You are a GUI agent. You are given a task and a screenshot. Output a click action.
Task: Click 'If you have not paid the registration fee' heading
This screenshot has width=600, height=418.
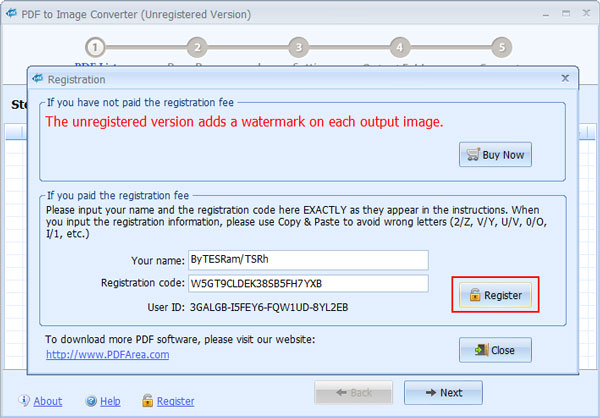point(140,103)
